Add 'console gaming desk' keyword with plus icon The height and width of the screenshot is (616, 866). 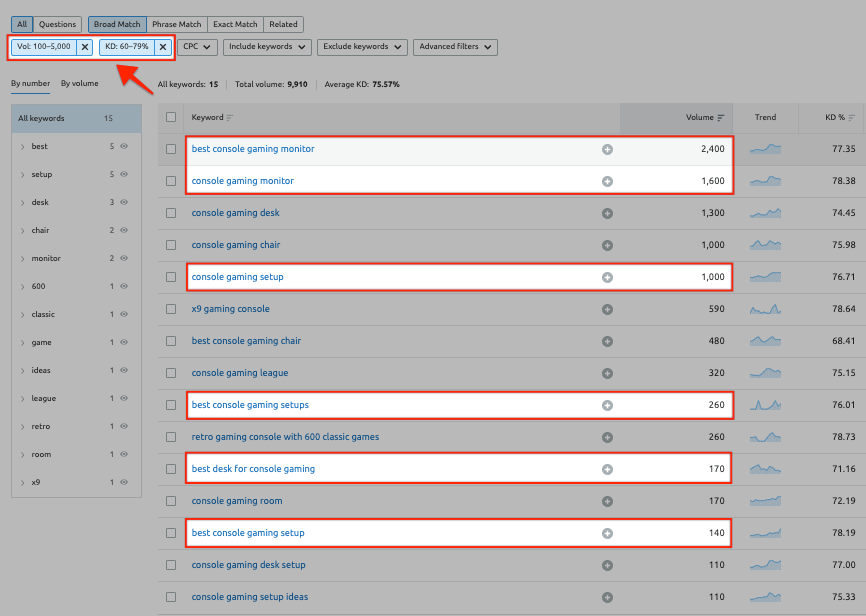(x=607, y=213)
